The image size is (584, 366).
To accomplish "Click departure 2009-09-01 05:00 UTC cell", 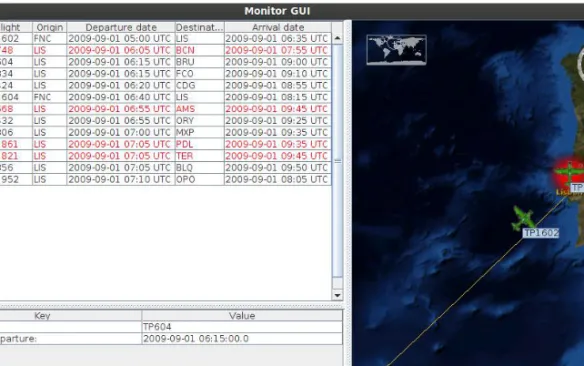I will pyautogui.click(x=121, y=38).
